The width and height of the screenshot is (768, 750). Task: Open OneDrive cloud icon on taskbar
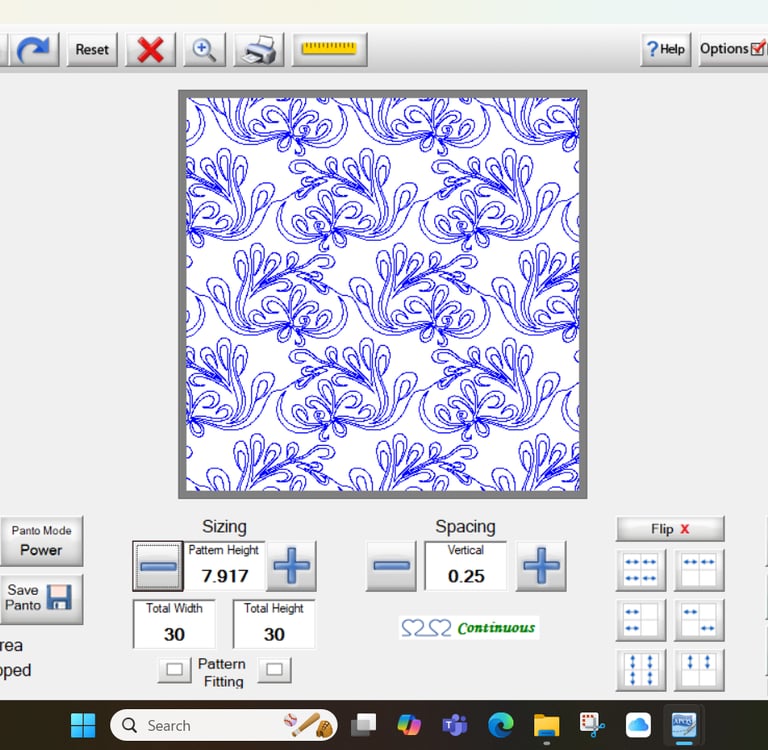(x=638, y=725)
